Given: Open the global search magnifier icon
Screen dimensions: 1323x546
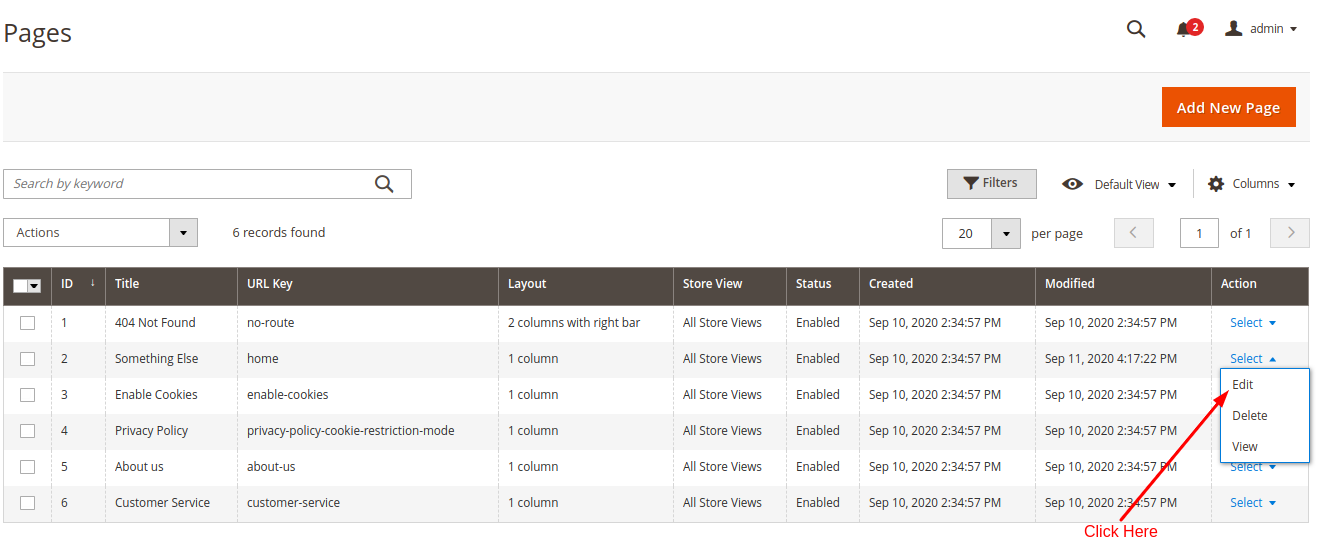Looking at the screenshot, I should point(1136,29).
